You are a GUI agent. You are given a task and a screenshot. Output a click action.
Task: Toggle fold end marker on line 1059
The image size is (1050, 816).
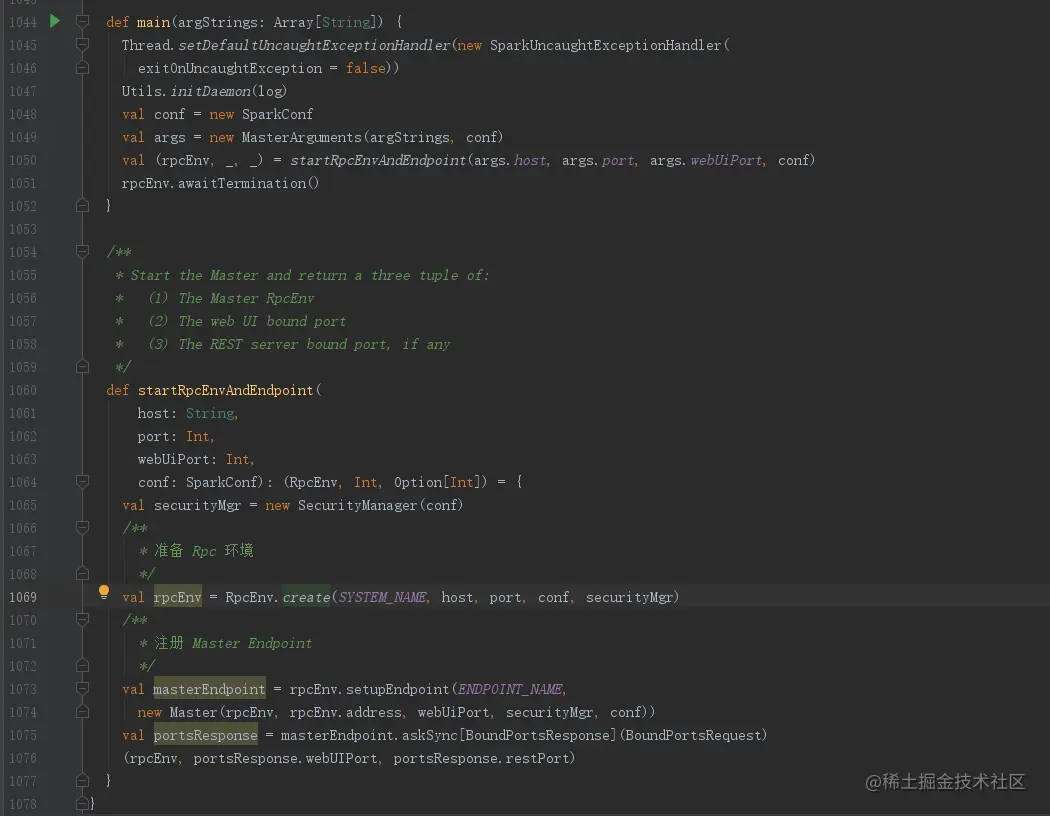point(82,367)
